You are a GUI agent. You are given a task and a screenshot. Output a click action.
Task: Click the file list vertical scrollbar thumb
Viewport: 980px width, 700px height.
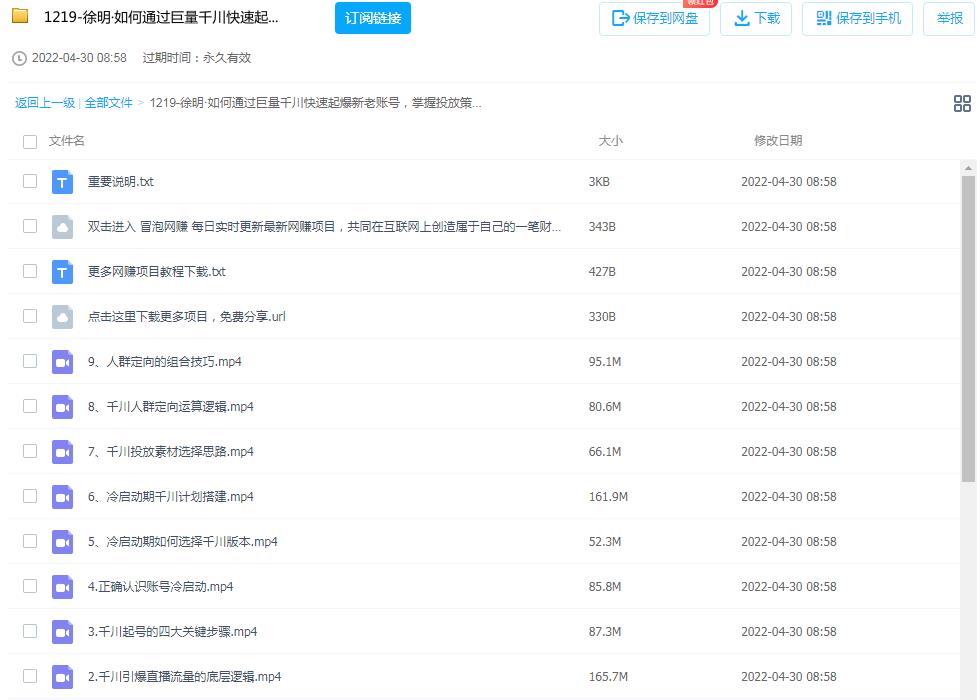coord(968,329)
